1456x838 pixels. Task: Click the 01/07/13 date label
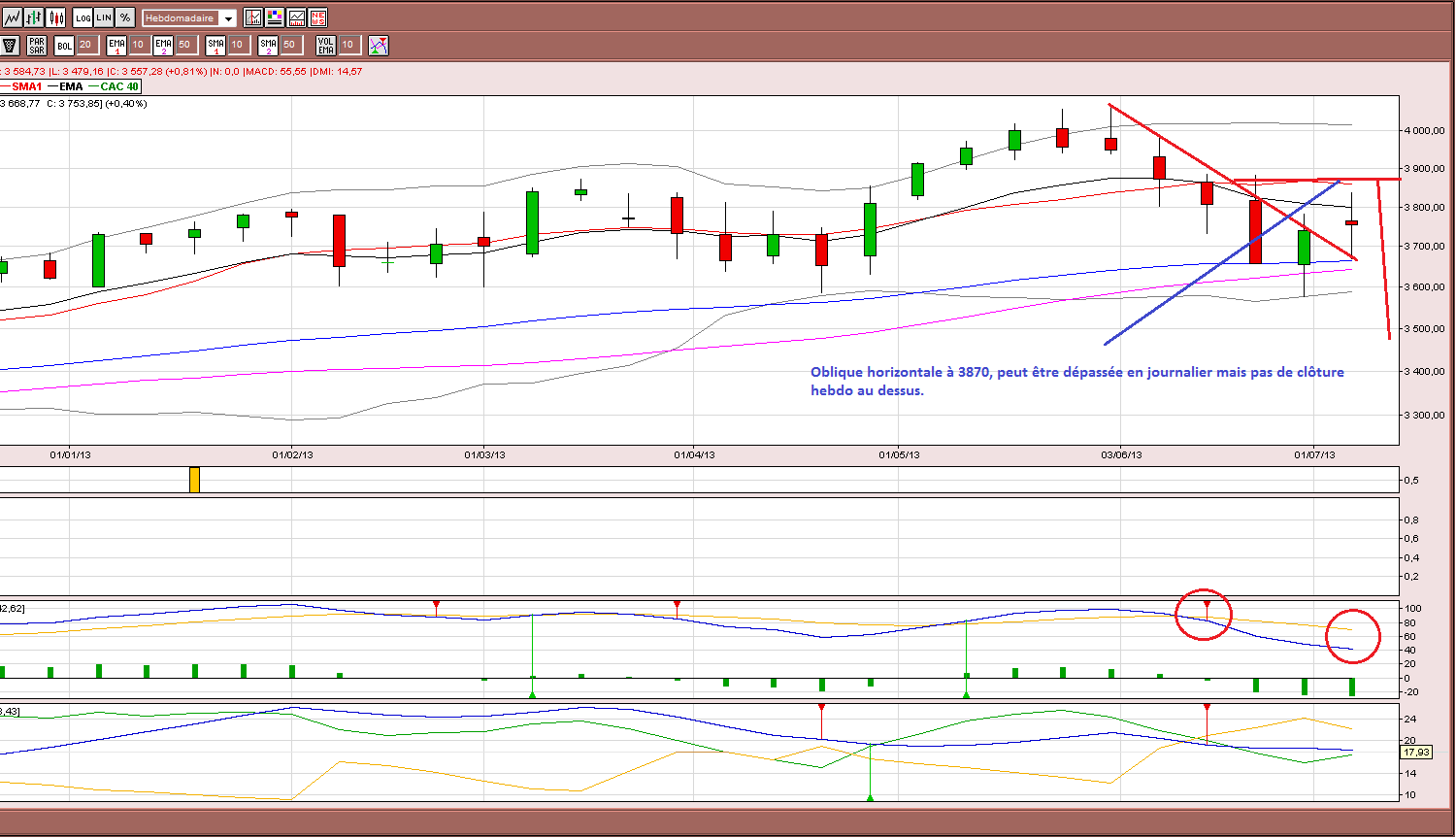click(x=1314, y=454)
